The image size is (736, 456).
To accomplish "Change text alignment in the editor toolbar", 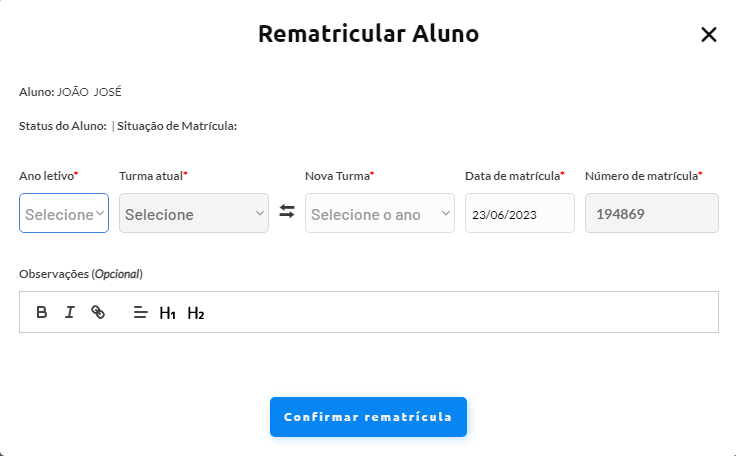I will coord(140,312).
